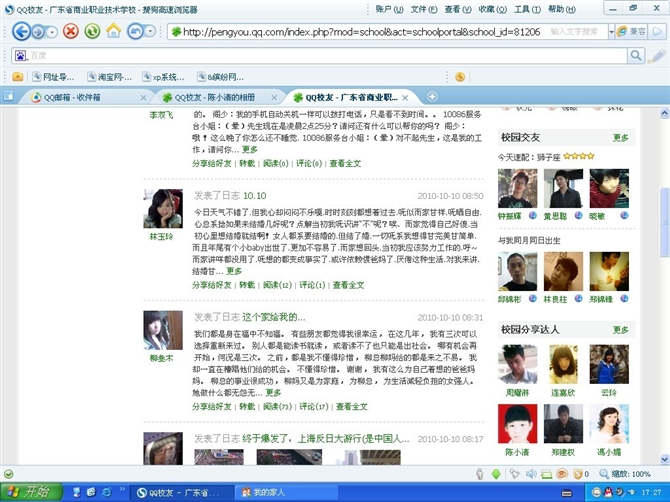Click the magnifier search button in Baidu bar
Image resolution: width=670 pixels, height=502 pixels.
tap(636, 56)
